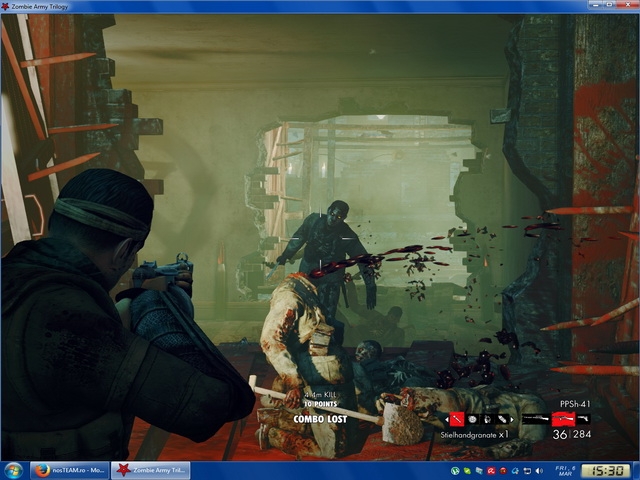Select the pistol sidearm weapon slot
This screenshot has width=640, height=480.
584,419
